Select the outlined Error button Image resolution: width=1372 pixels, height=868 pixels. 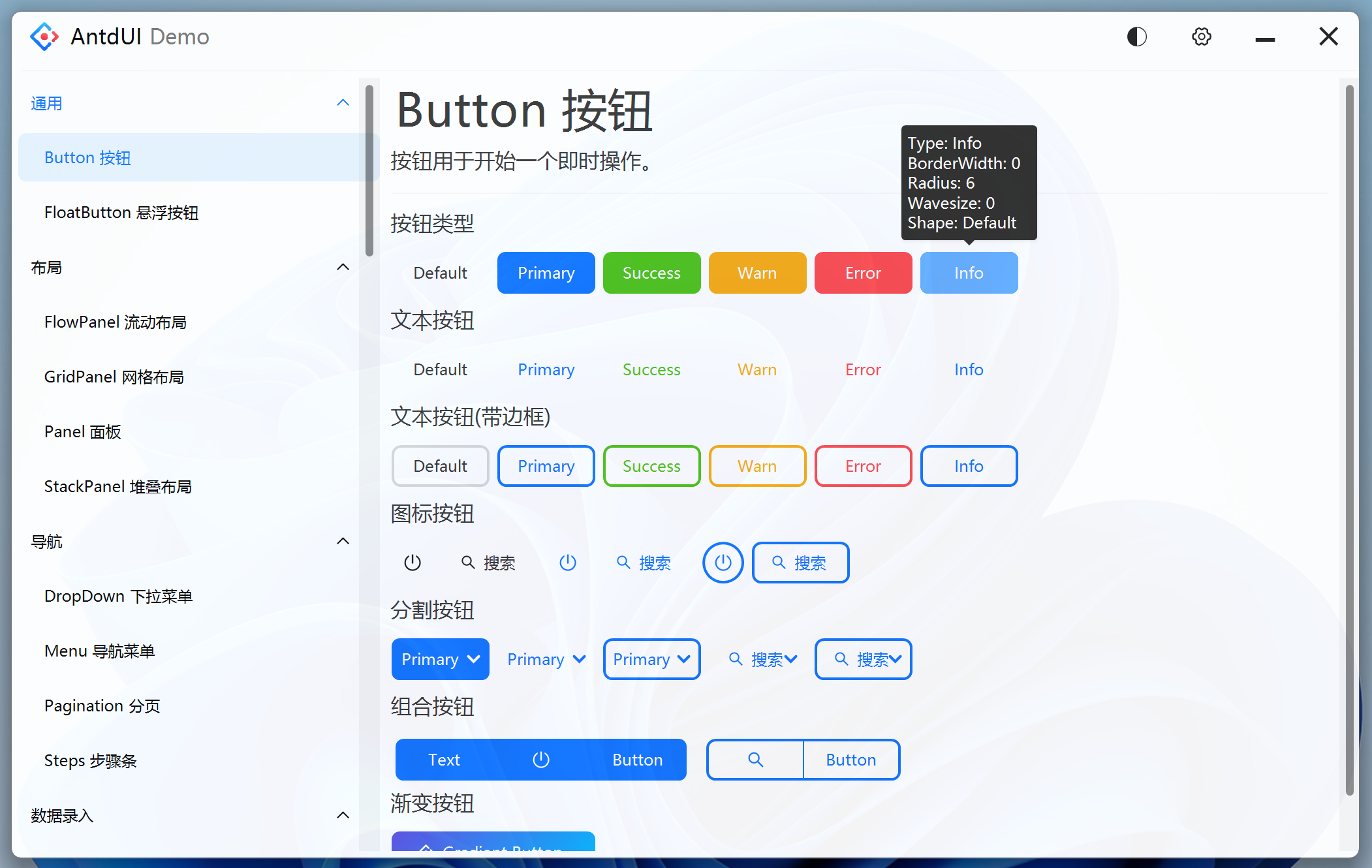click(x=863, y=466)
